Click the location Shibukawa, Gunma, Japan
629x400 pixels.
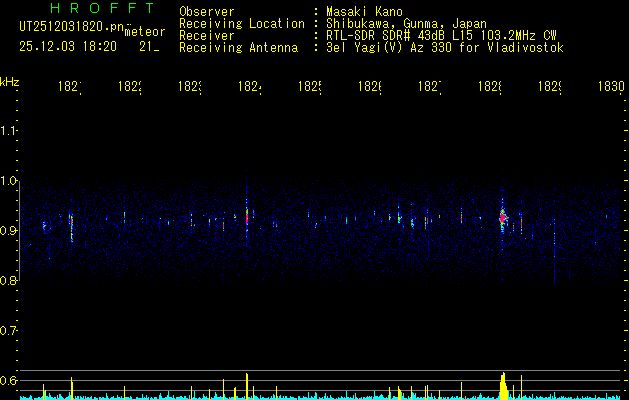pyautogui.click(x=406, y=24)
